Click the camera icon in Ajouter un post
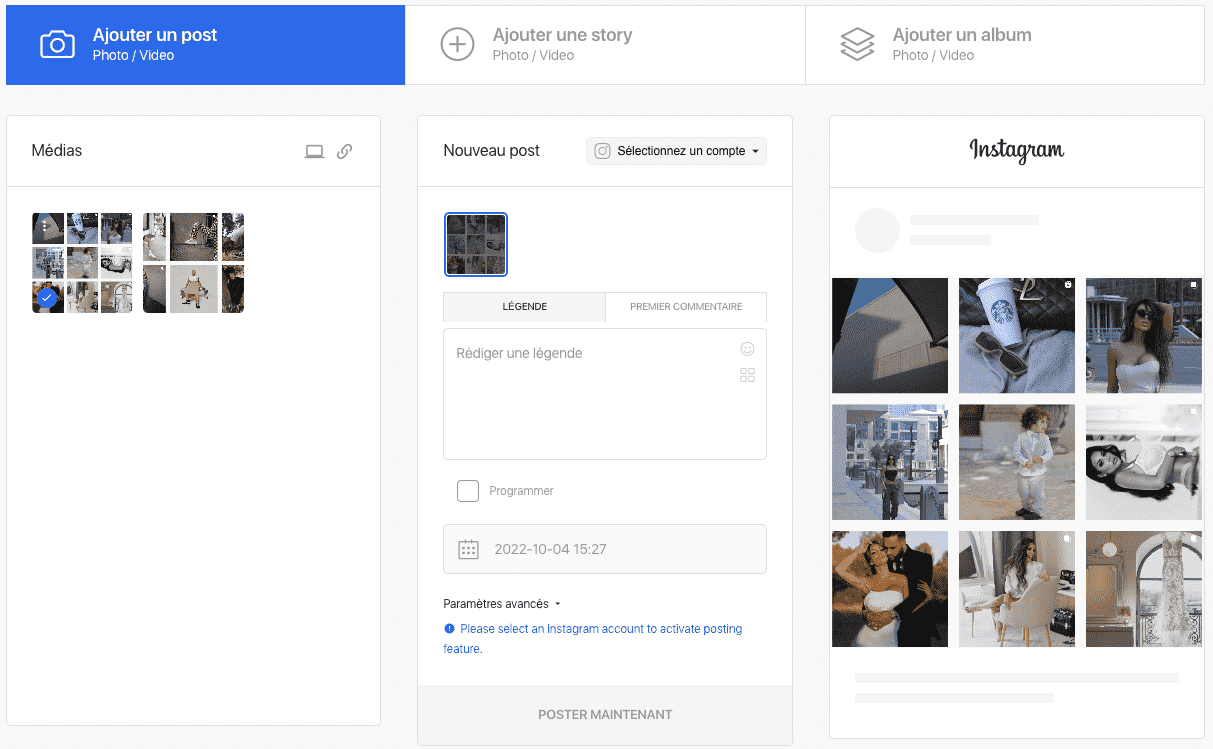This screenshot has height=749, width=1213. (x=57, y=44)
